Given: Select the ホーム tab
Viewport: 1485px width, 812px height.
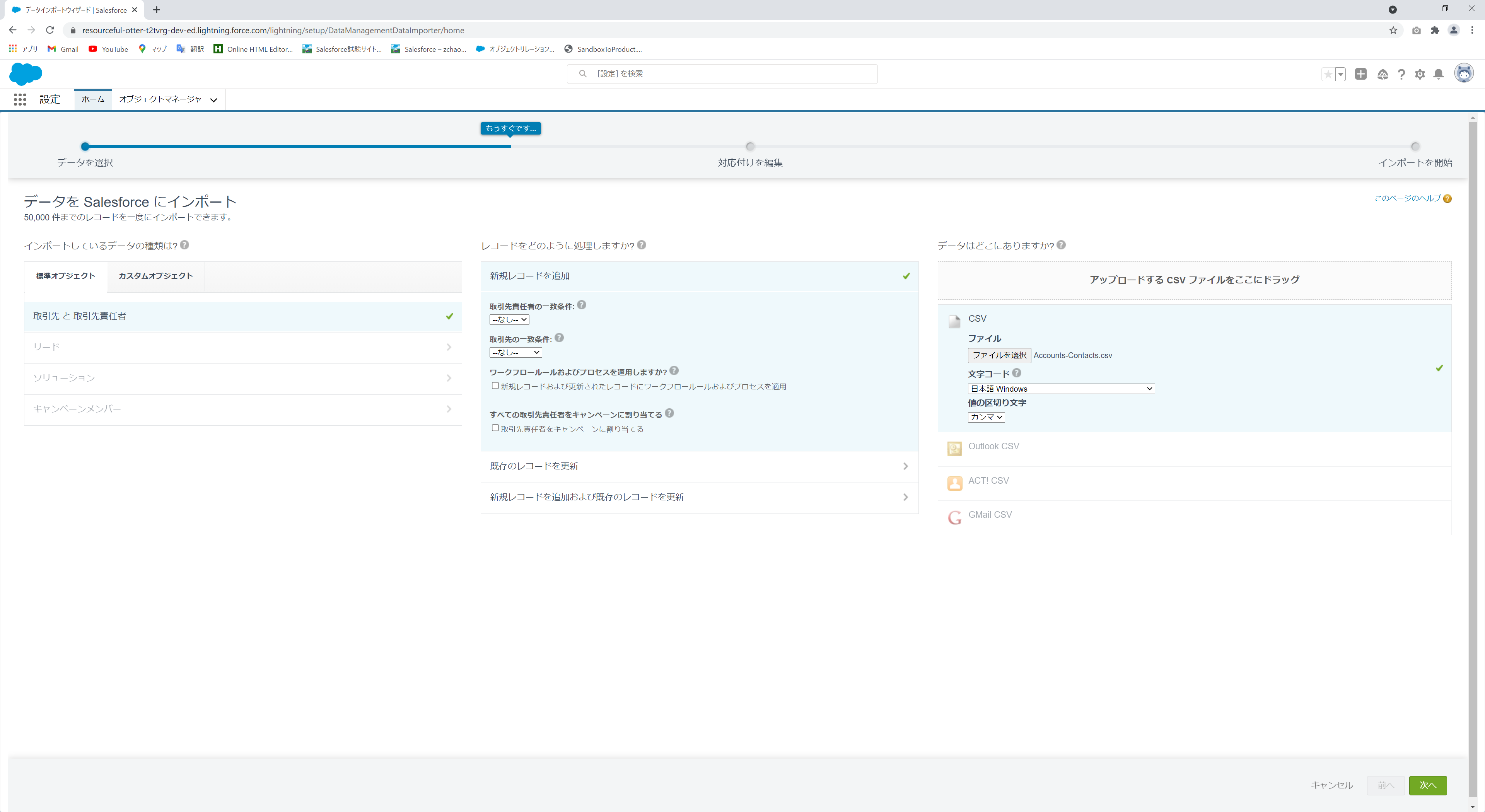Looking at the screenshot, I should pyautogui.click(x=92, y=99).
